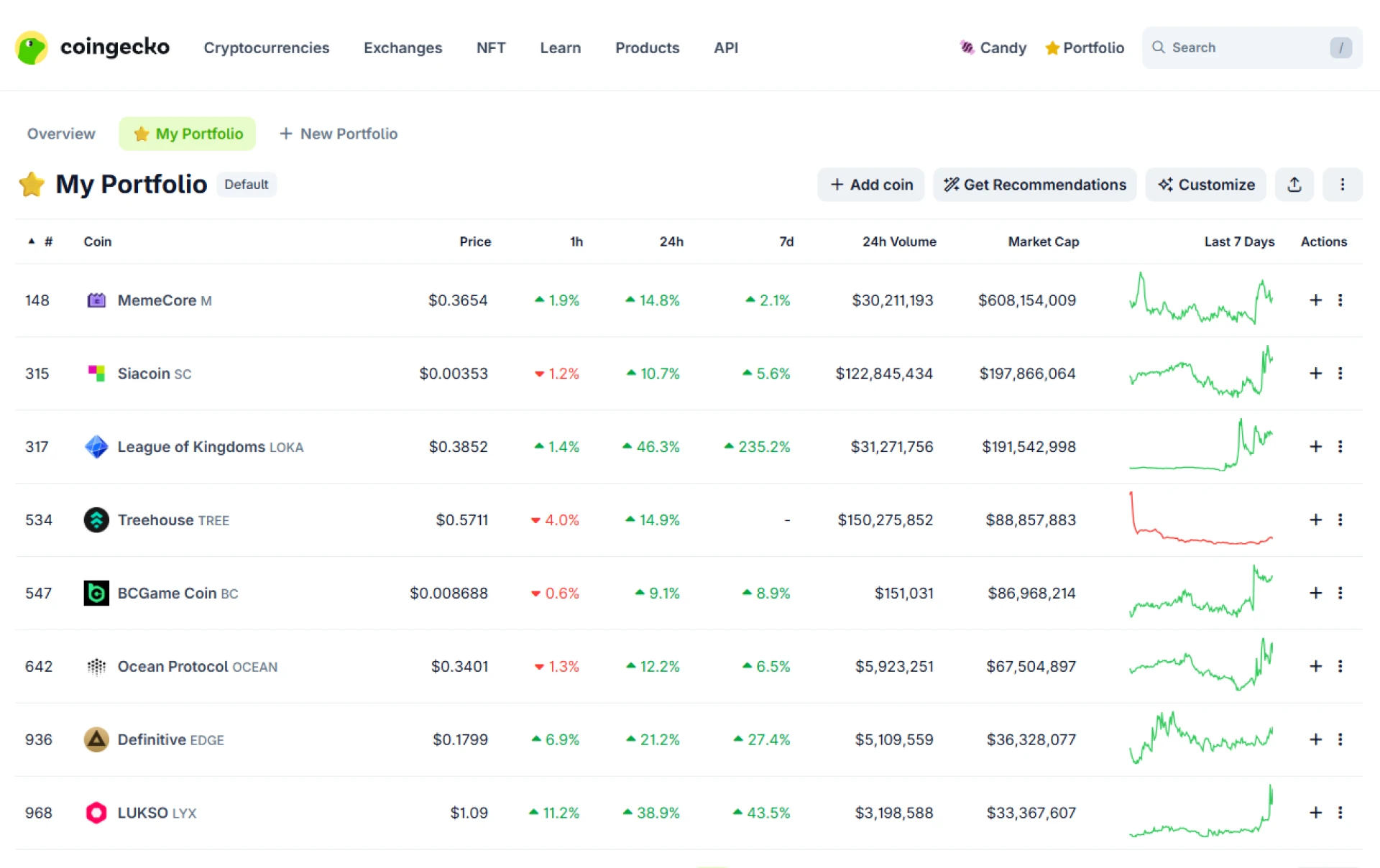The width and height of the screenshot is (1380, 868).
Task: Click the Customize sparkle icon
Action: tap(1166, 185)
